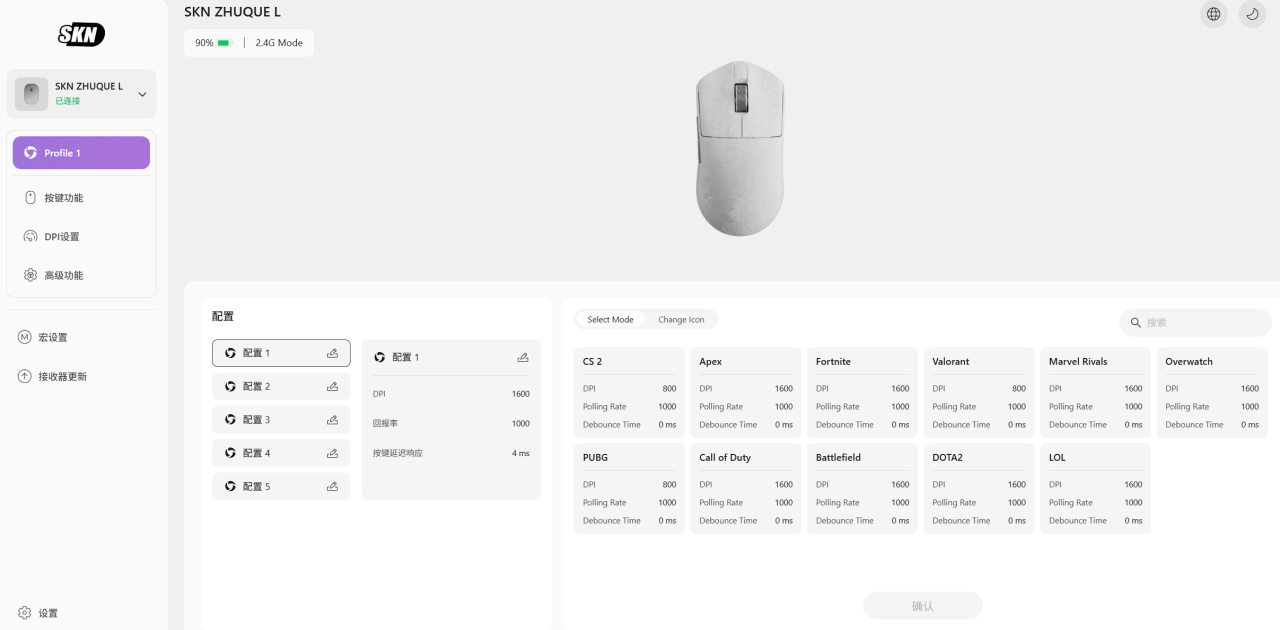1280x630 pixels.
Task: Click the edit icon for 配置 3
Action: (332, 420)
